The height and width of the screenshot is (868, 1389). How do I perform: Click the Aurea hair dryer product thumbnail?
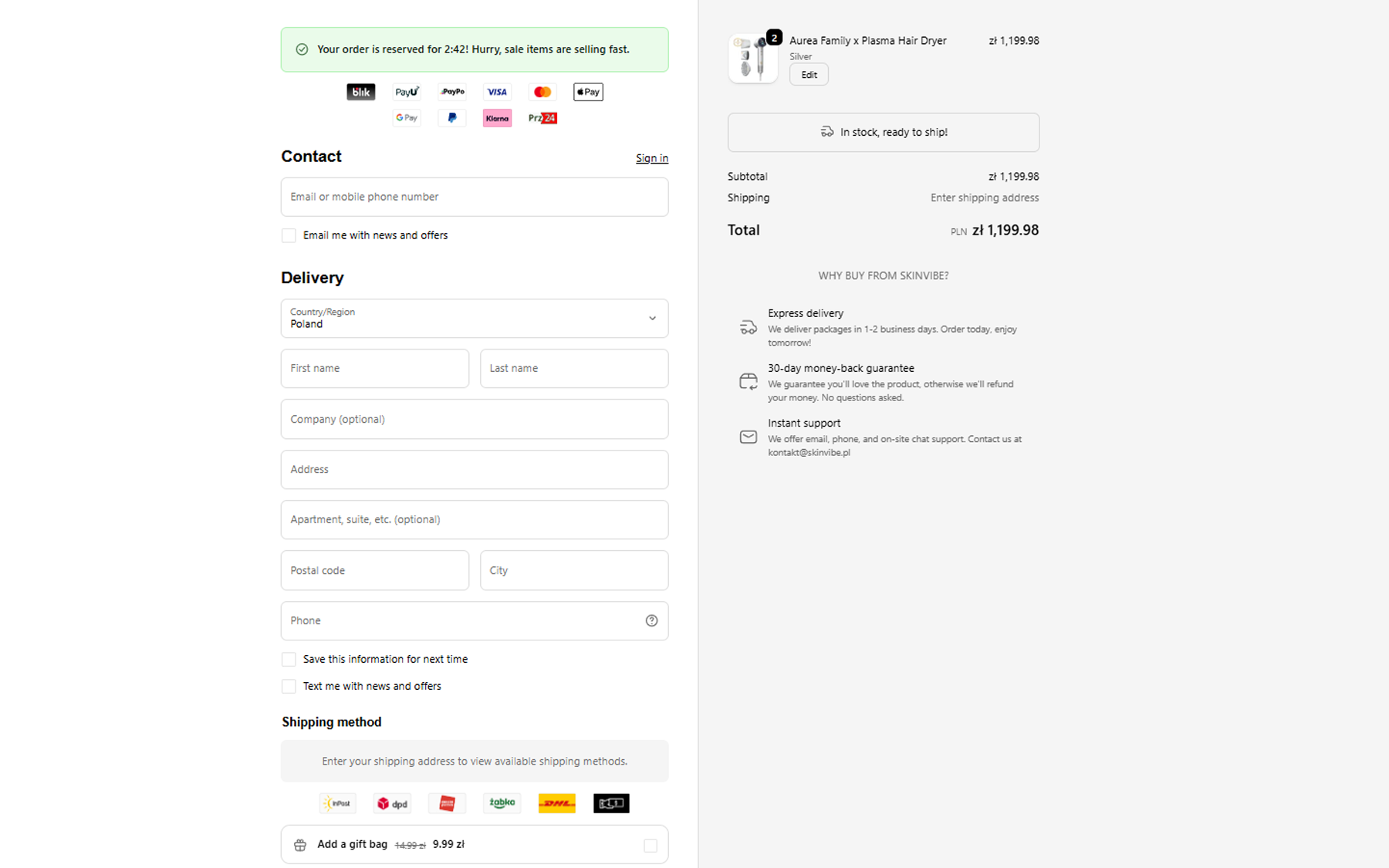[752, 57]
